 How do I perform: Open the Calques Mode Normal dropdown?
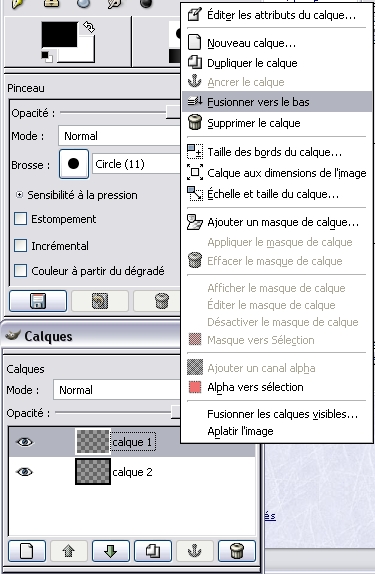pos(116,390)
